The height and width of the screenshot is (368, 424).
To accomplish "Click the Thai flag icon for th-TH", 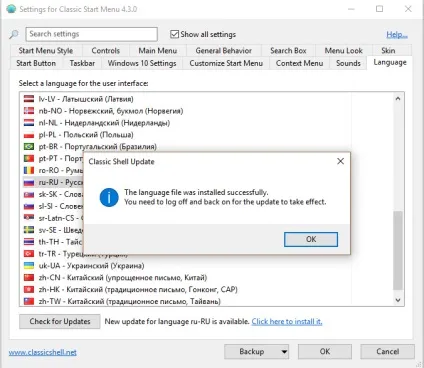I will (x=29, y=242).
